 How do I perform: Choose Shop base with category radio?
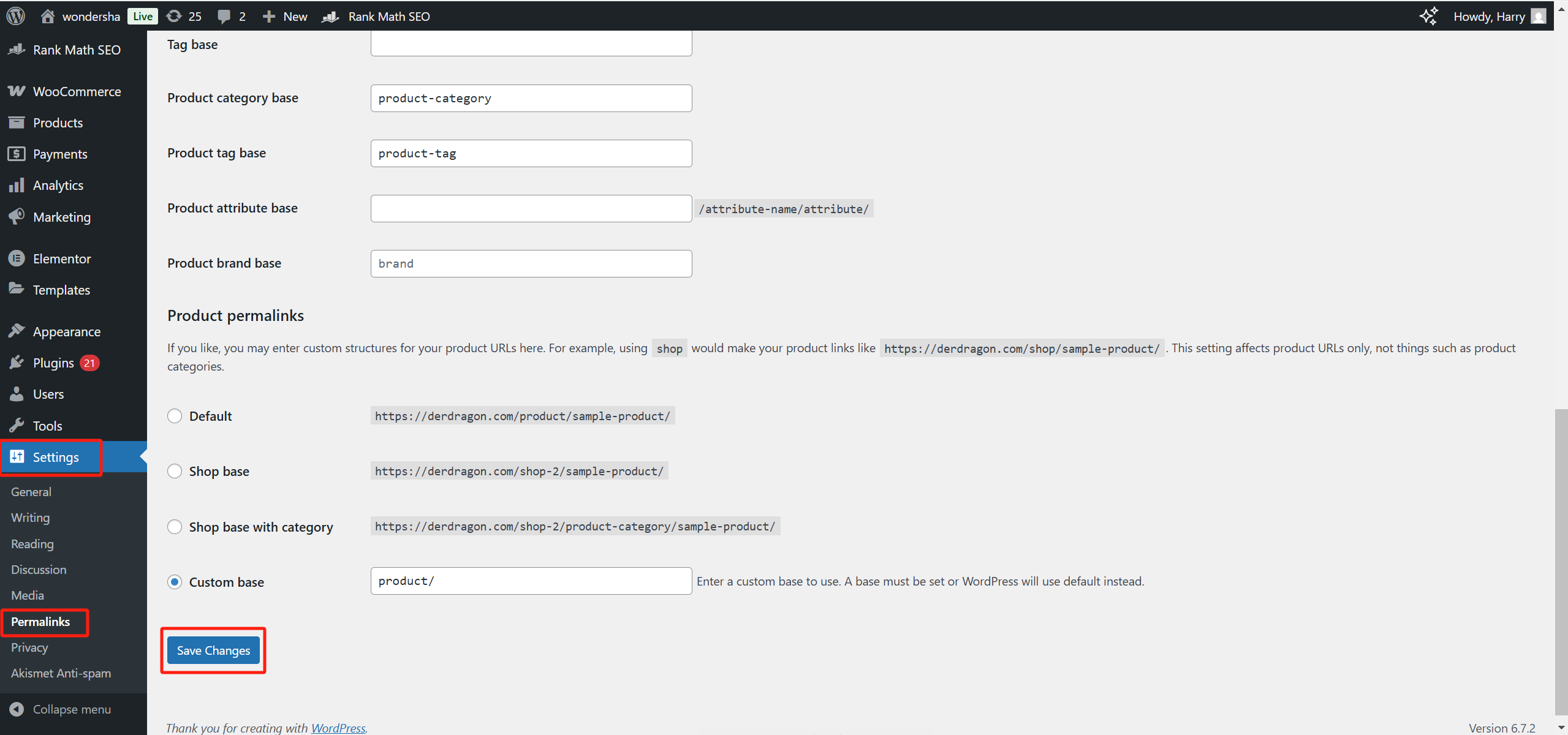coord(175,527)
